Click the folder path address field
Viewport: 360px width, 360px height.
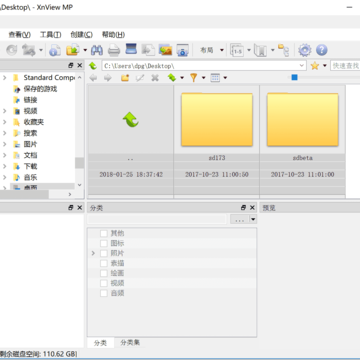tap(204, 66)
